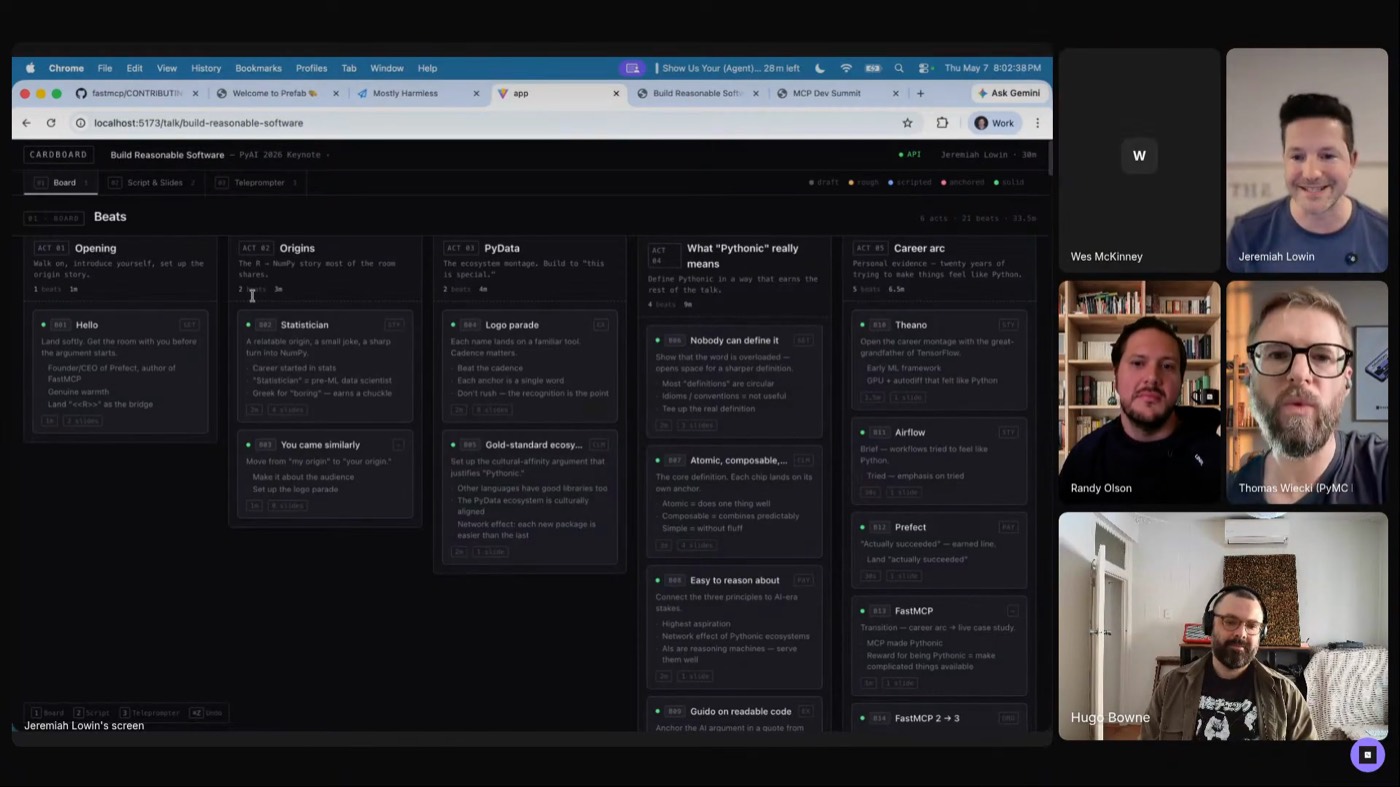This screenshot has width=1400, height=787.
Task: Click the purple stop button in the corner
Action: coord(1367,755)
